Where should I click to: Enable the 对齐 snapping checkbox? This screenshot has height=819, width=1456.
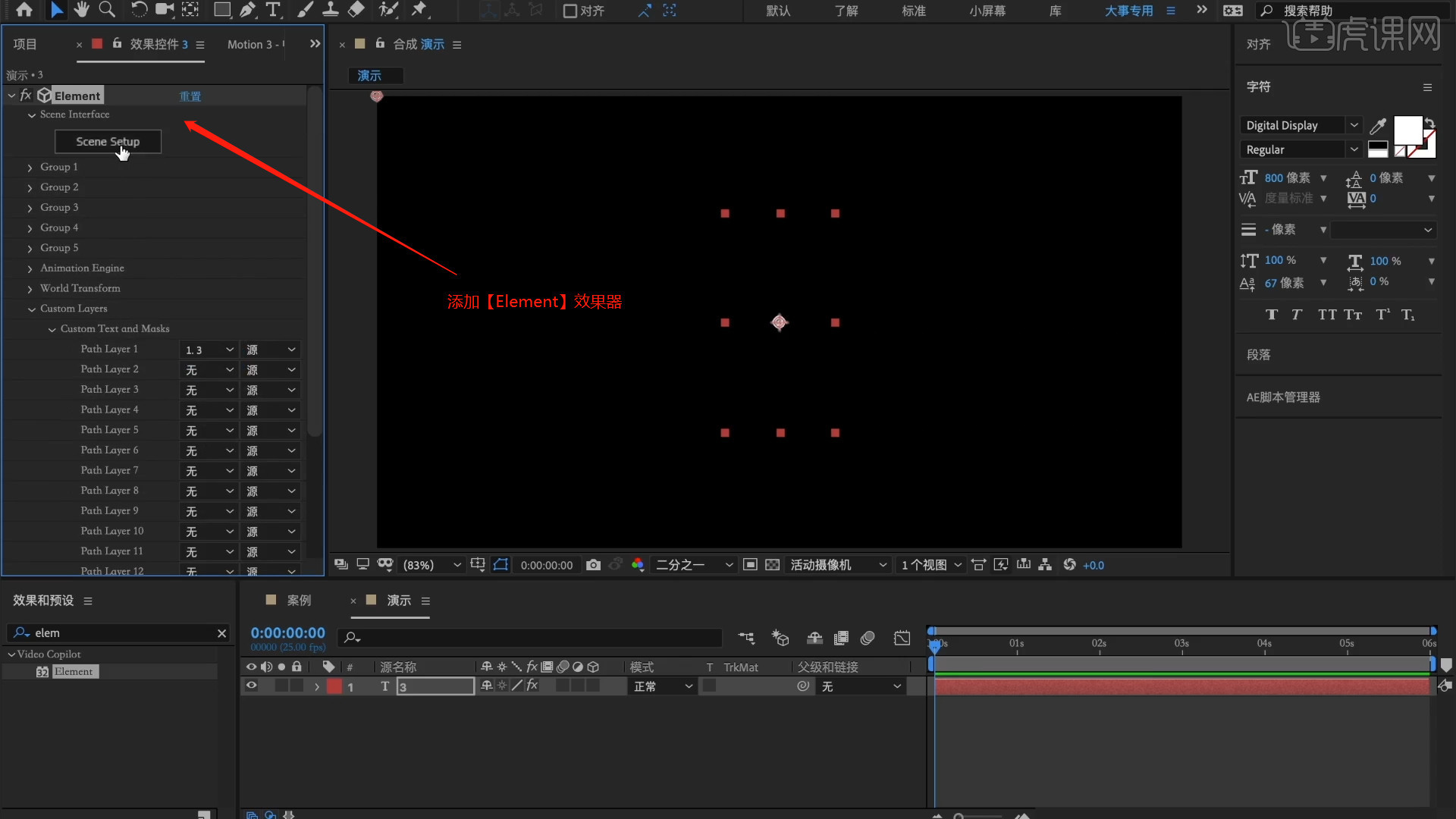(x=570, y=11)
